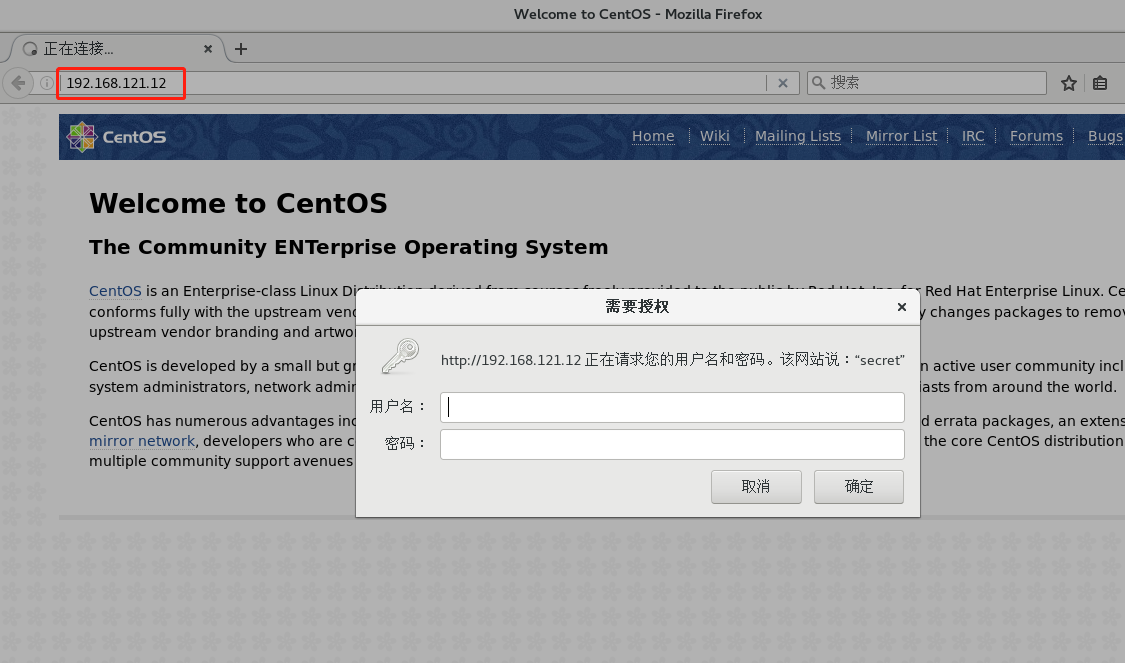Open the Home link in CentOS navigation
1125x663 pixels.
(653, 136)
